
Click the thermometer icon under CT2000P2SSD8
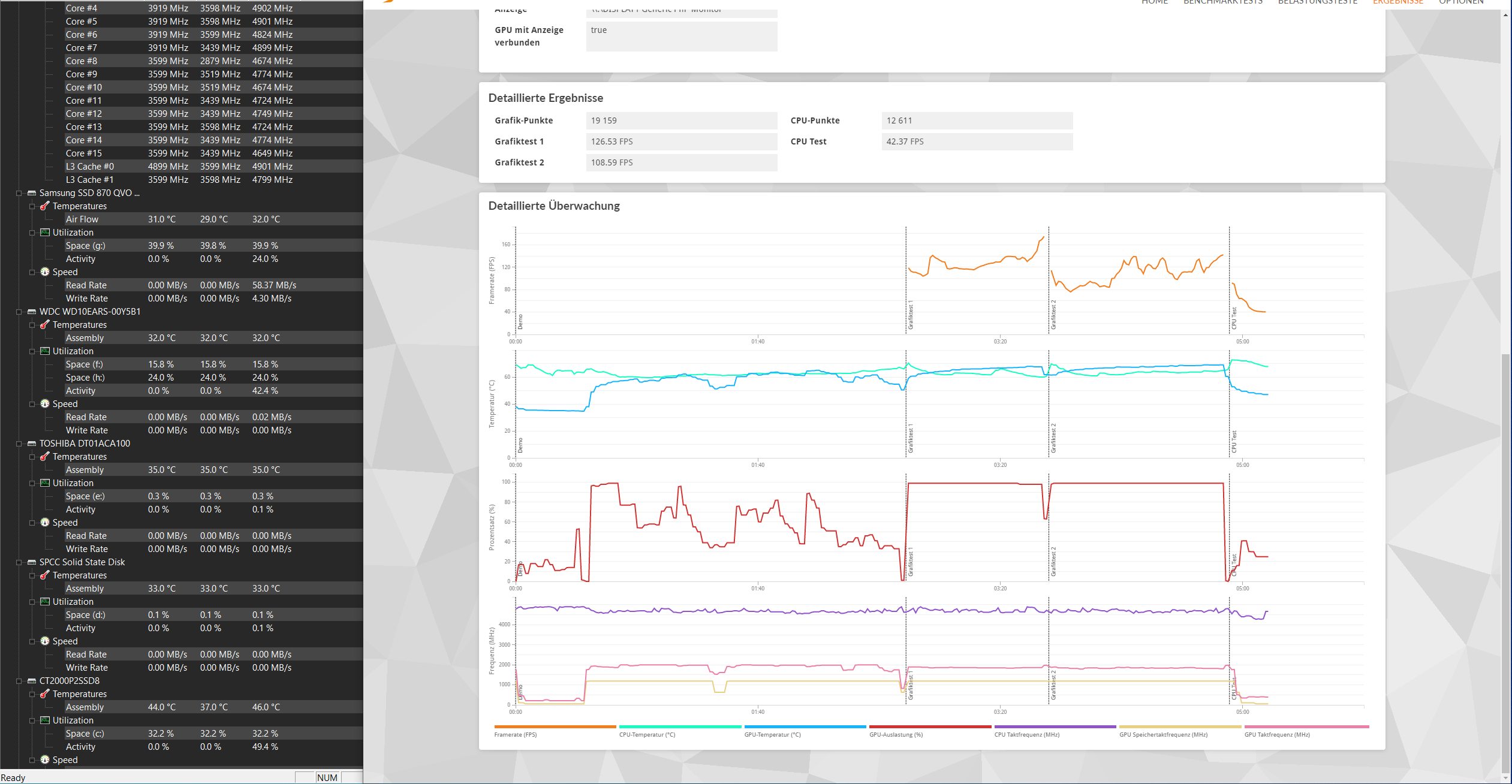pyautogui.click(x=45, y=694)
